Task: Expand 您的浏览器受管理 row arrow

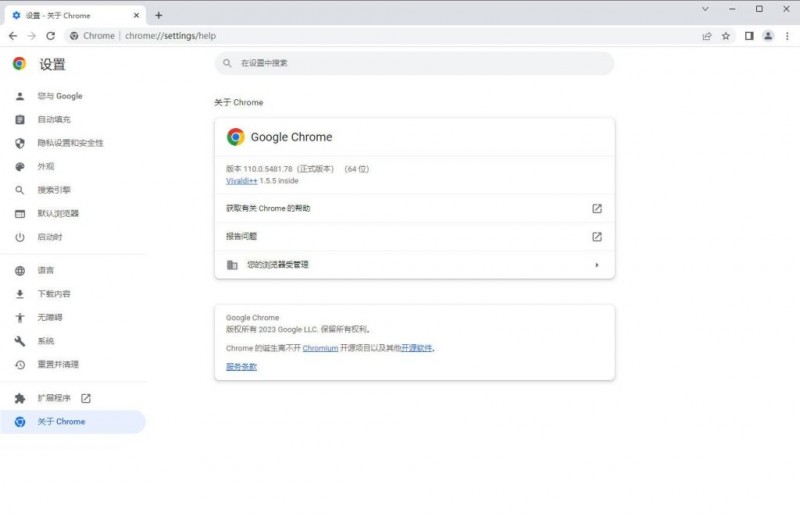Action: pyautogui.click(x=597, y=265)
